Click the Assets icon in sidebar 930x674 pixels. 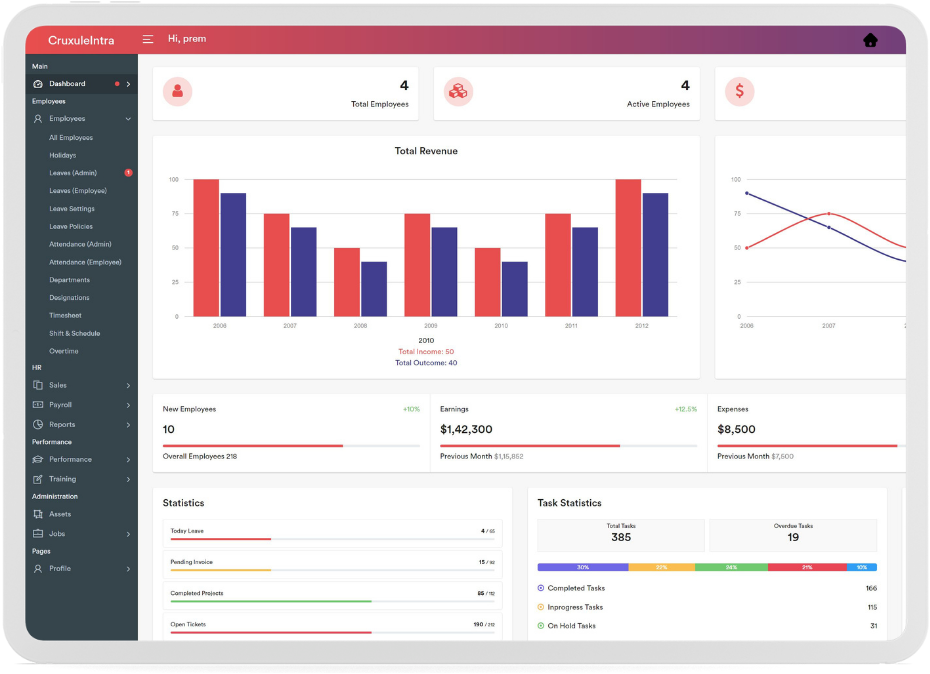(38, 514)
